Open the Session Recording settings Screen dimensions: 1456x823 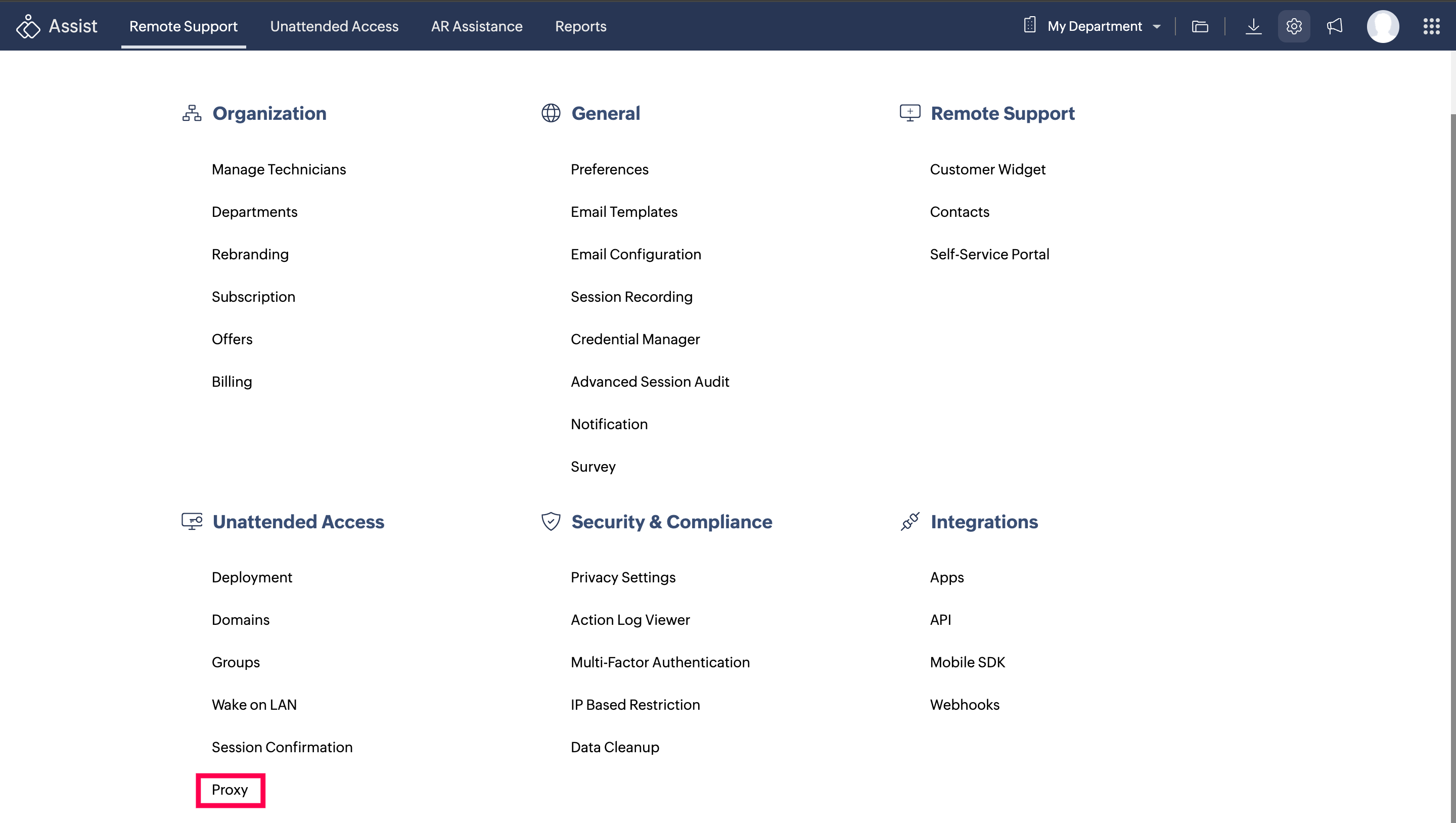tap(631, 296)
